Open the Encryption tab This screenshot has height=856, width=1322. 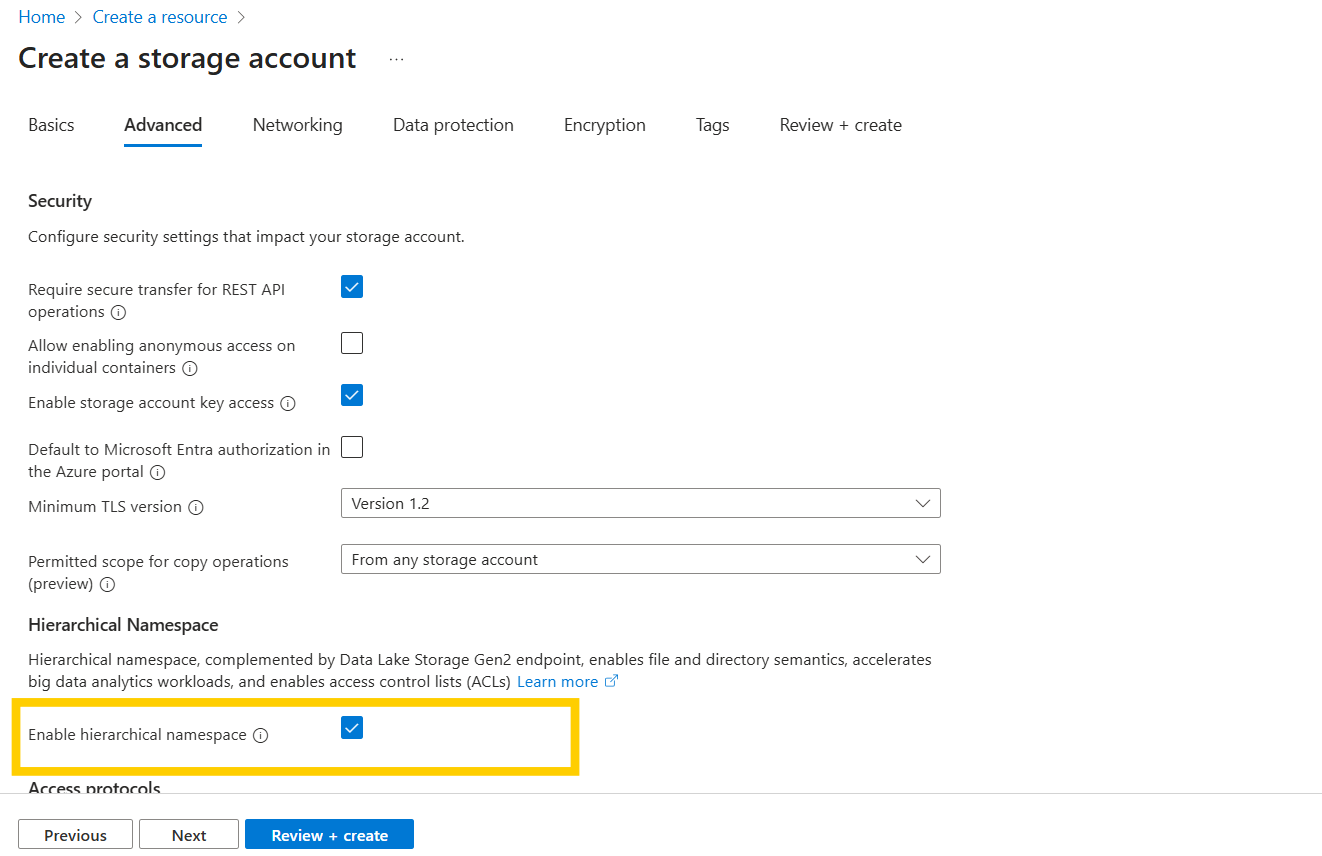[604, 124]
